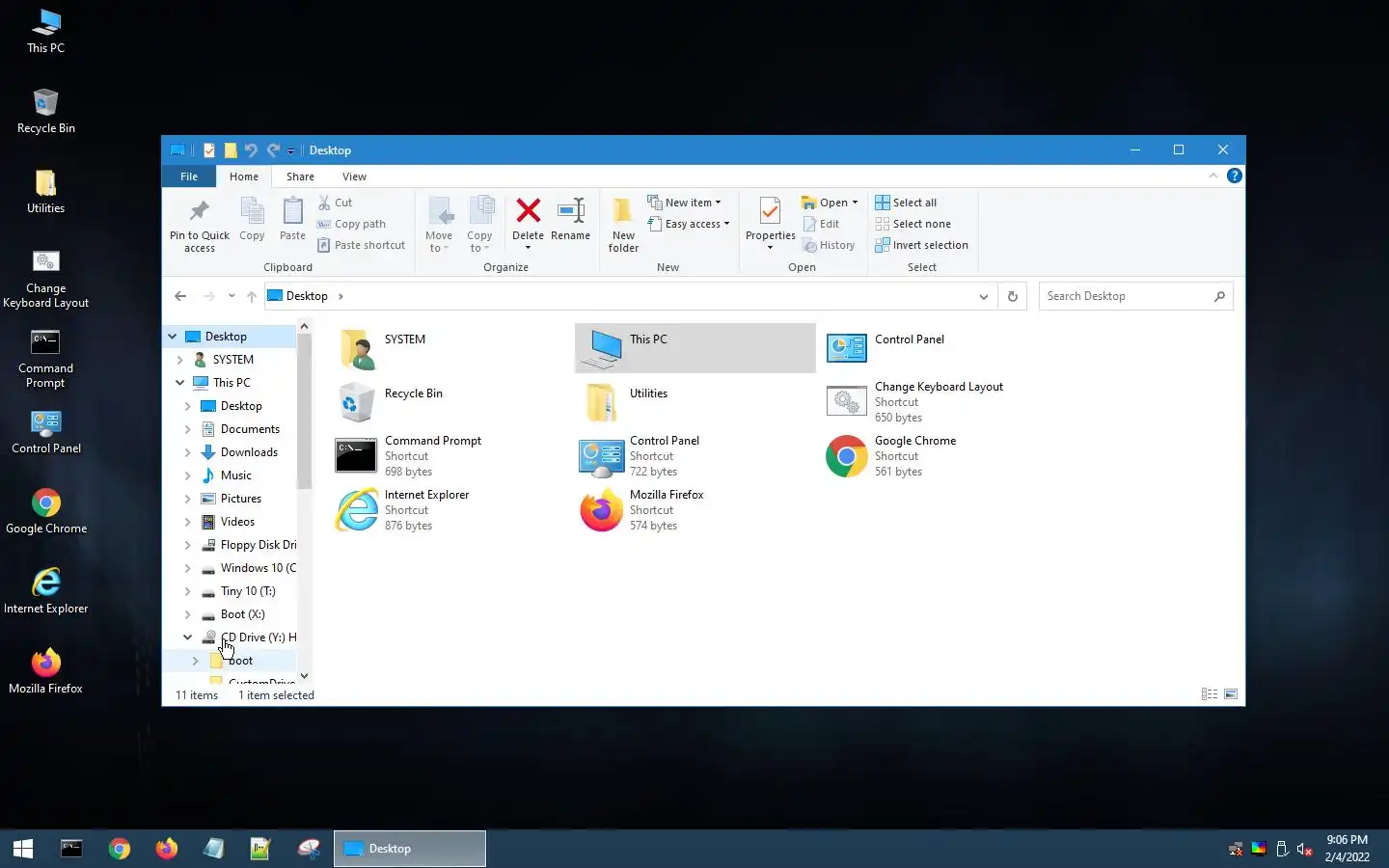This screenshot has height=868, width=1389.
Task: Click the Cut scissors command
Action: click(336, 203)
